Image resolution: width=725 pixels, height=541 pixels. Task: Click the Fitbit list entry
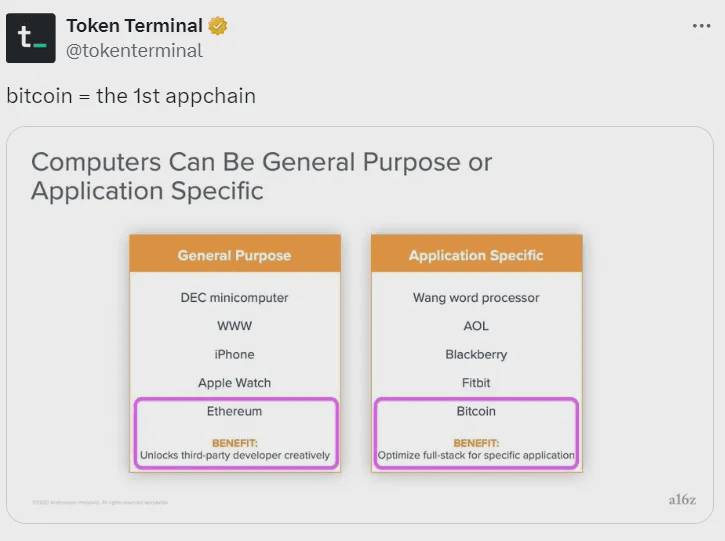tap(476, 383)
